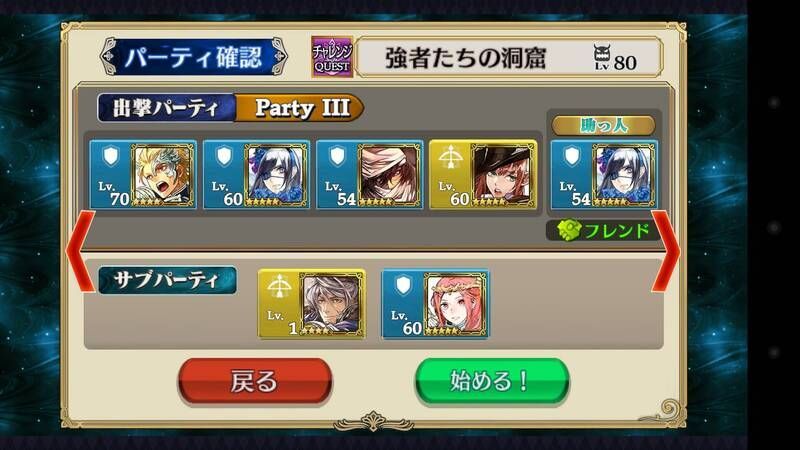Select the silver-haired Lv.1 sub party member
Screen dimensions: 800x450
point(312,304)
